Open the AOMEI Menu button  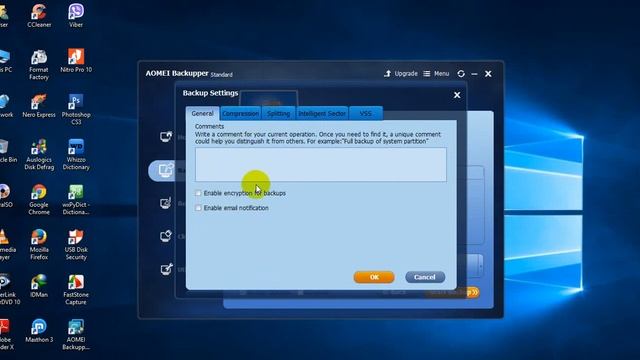[436, 73]
